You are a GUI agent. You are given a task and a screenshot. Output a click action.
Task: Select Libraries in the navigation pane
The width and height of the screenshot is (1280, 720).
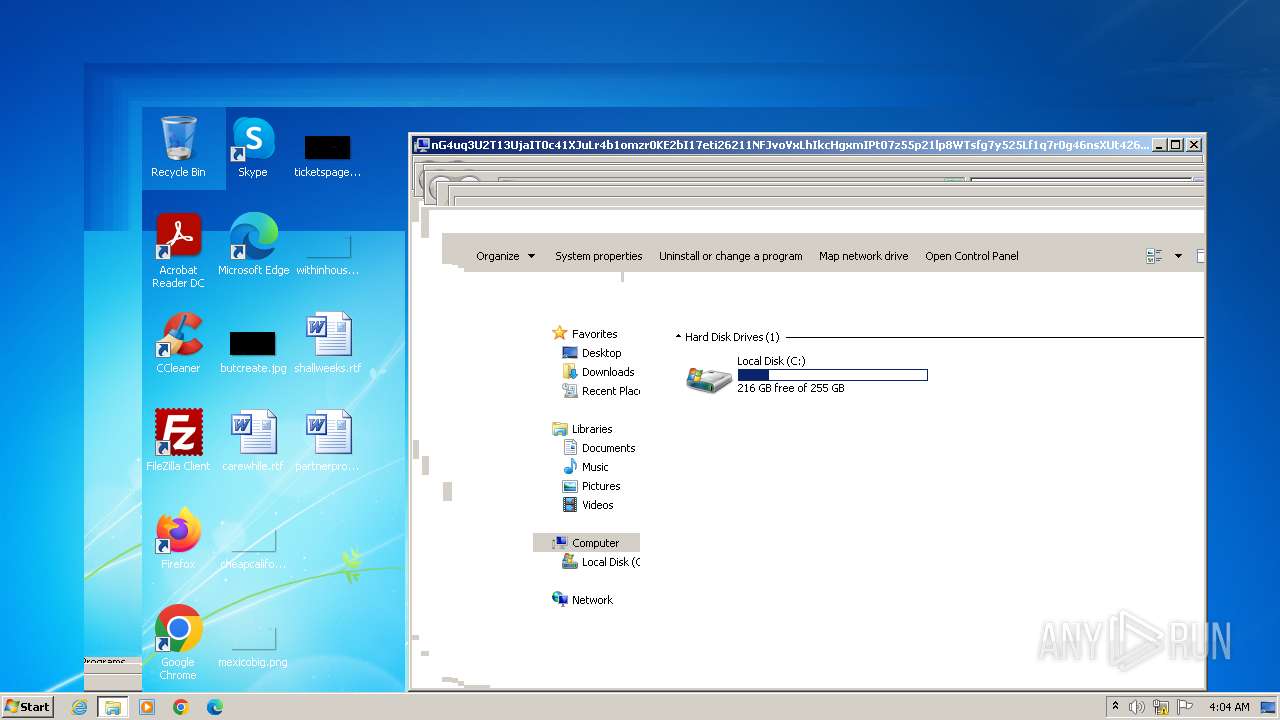[592, 429]
